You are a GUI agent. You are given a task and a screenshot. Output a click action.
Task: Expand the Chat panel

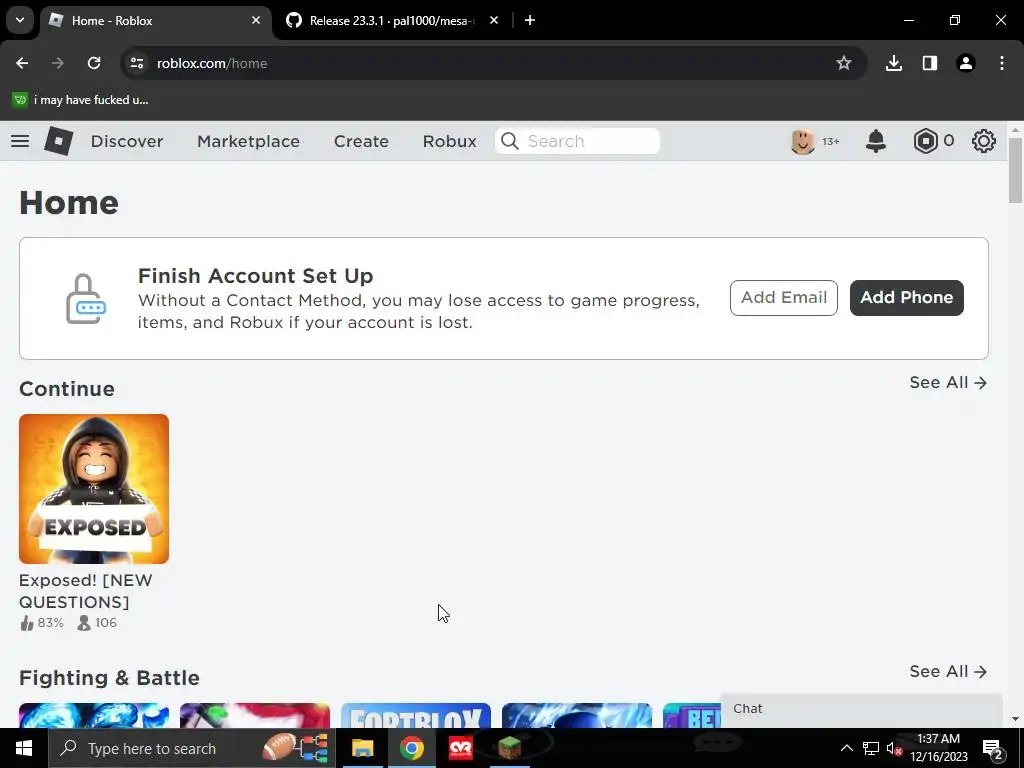tap(861, 709)
